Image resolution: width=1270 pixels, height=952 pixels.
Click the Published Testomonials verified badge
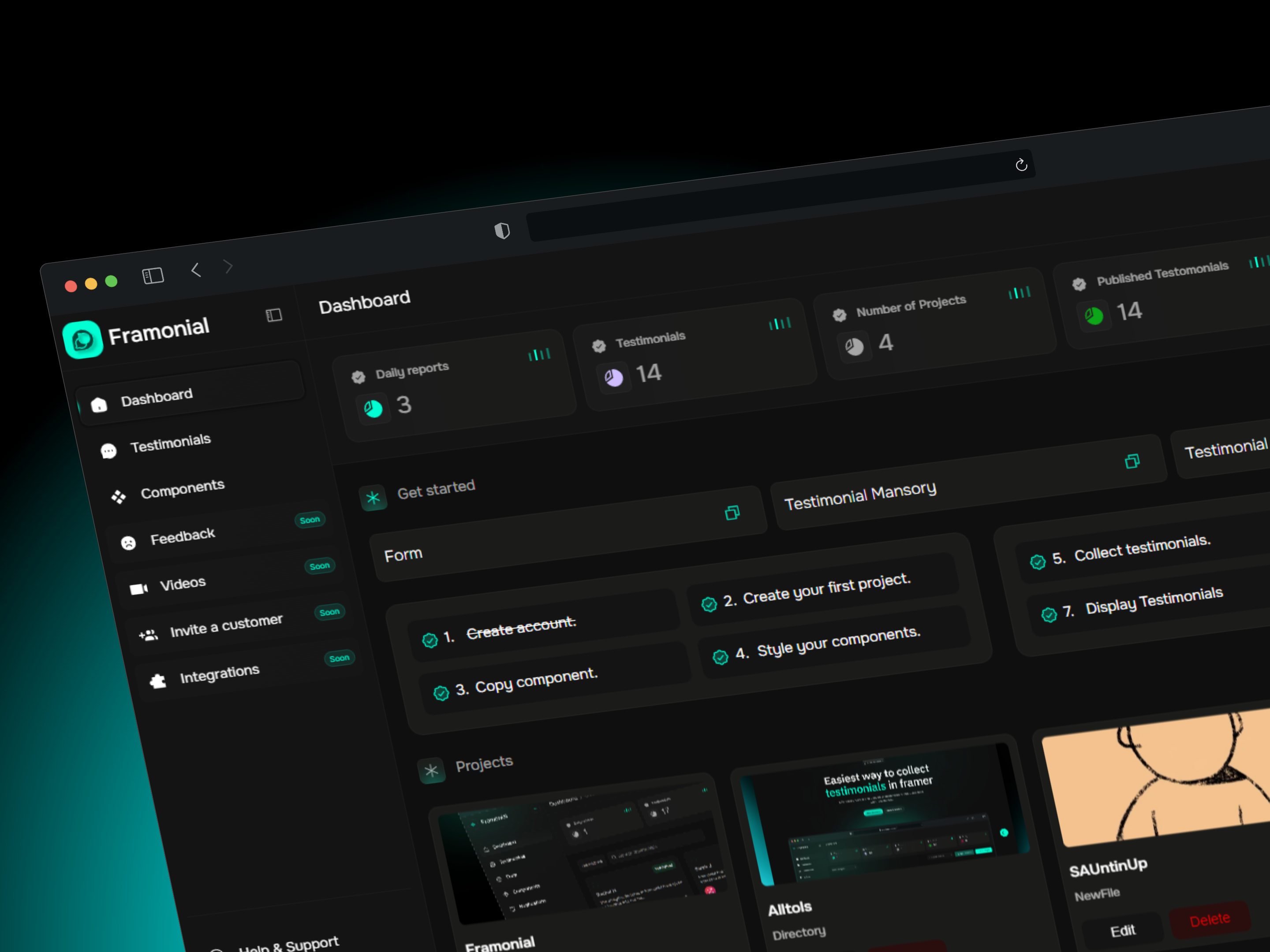click(x=1079, y=284)
